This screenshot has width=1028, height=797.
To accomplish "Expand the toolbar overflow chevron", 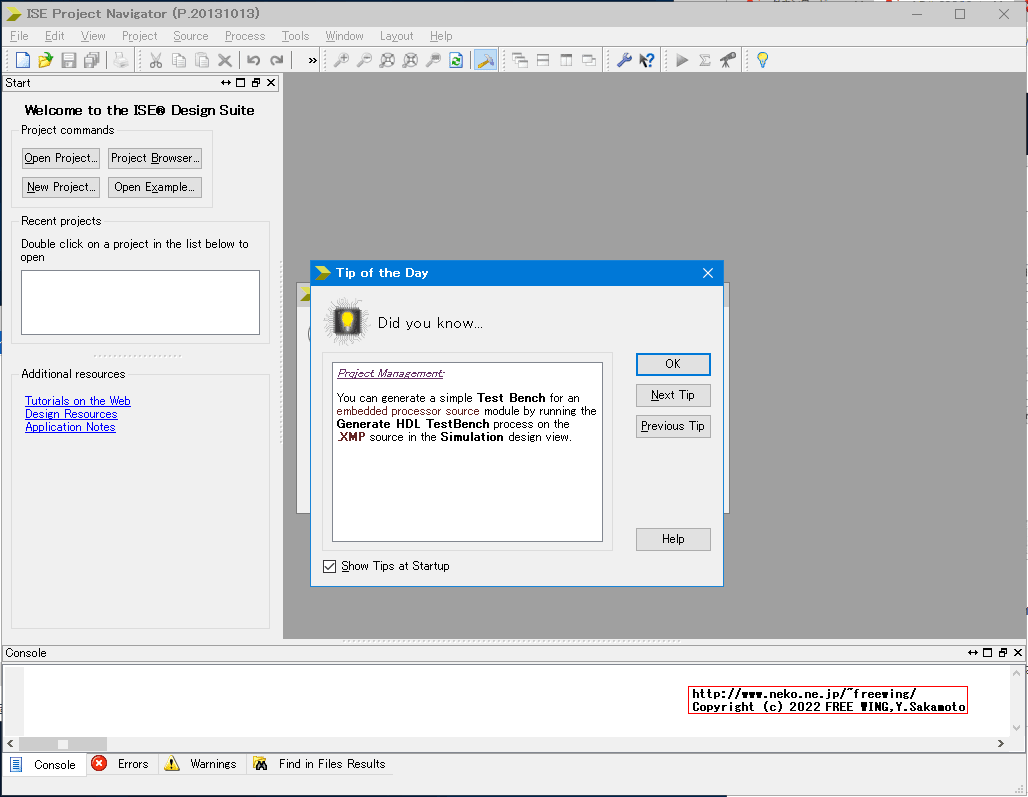I will 312,61.
